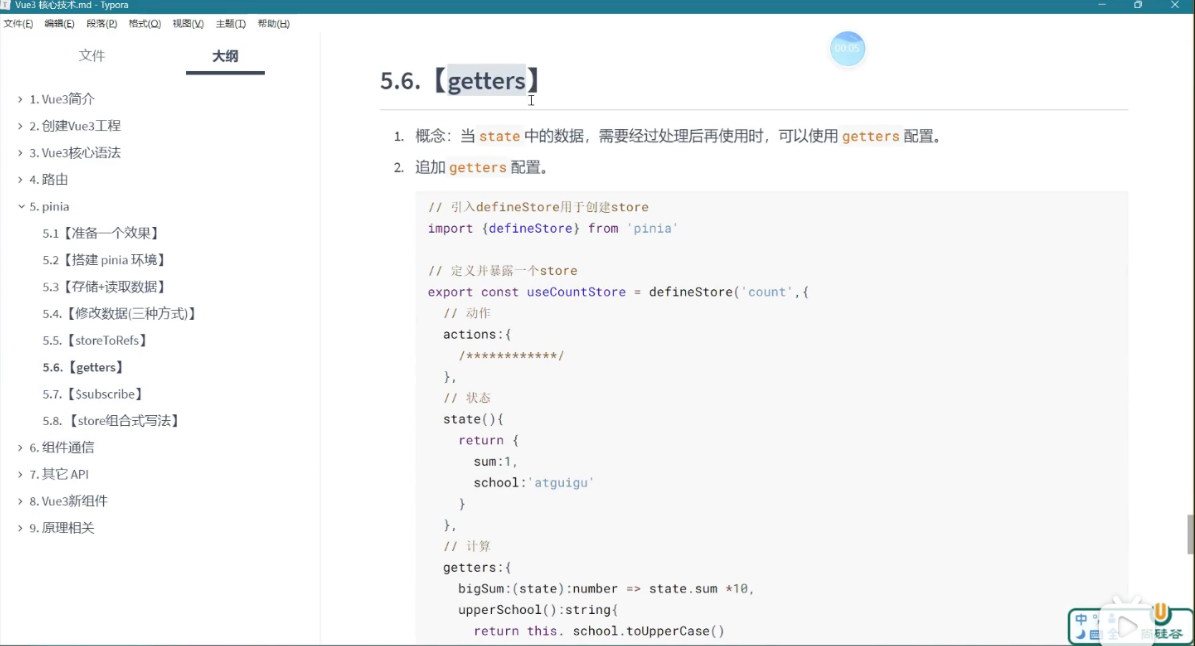Viewport: 1195px width, 646px height.
Task: Click the bigSum arrow function line
Action: point(606,589)
